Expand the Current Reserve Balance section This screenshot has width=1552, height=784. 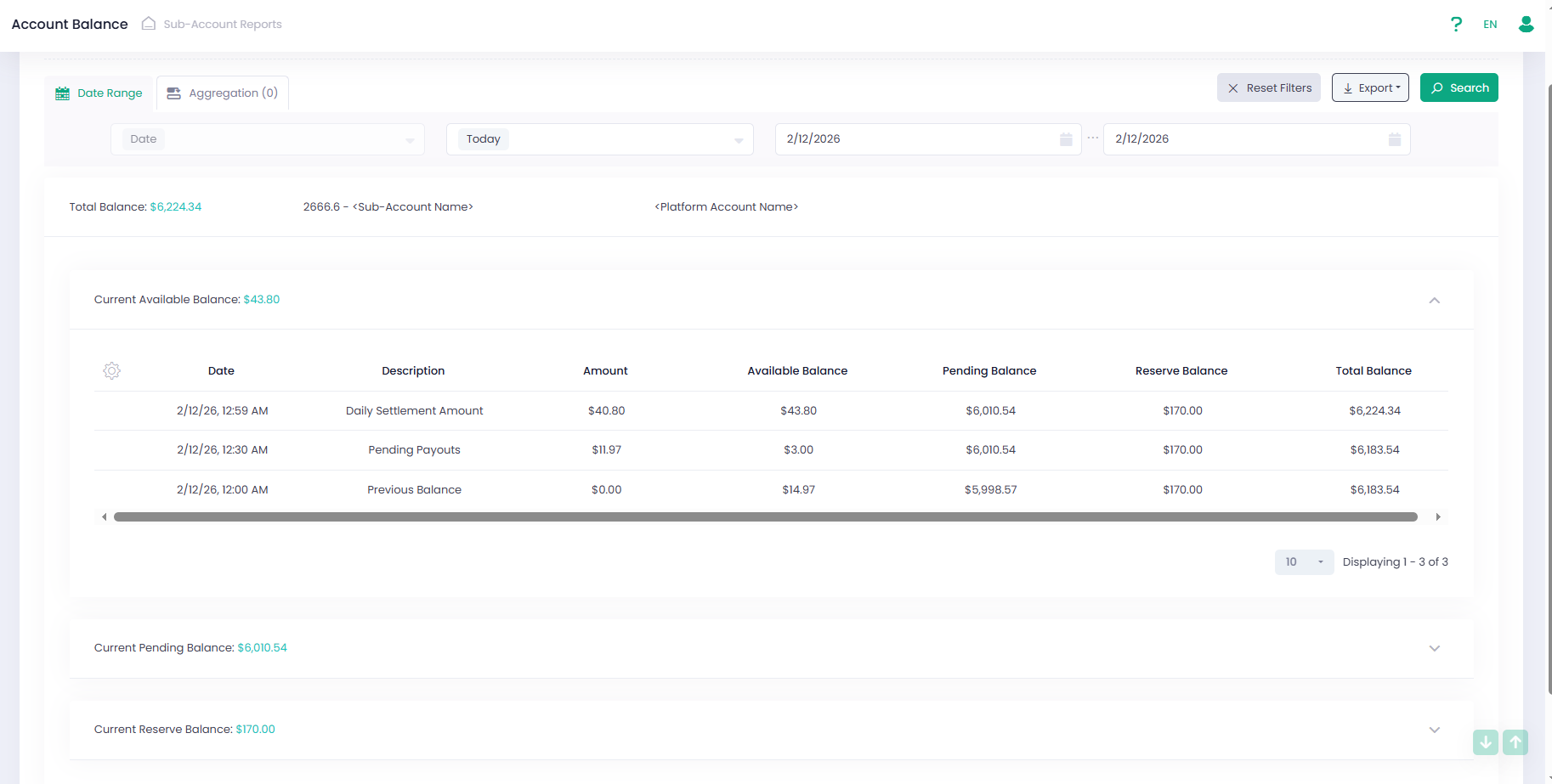(1434, 730)
